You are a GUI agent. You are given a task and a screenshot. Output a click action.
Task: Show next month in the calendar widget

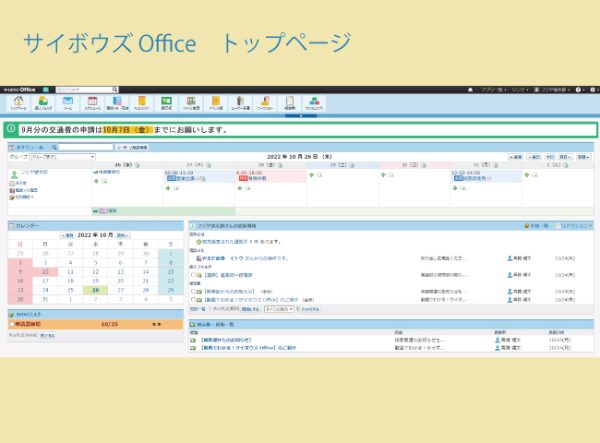click(x=122, y=235)
